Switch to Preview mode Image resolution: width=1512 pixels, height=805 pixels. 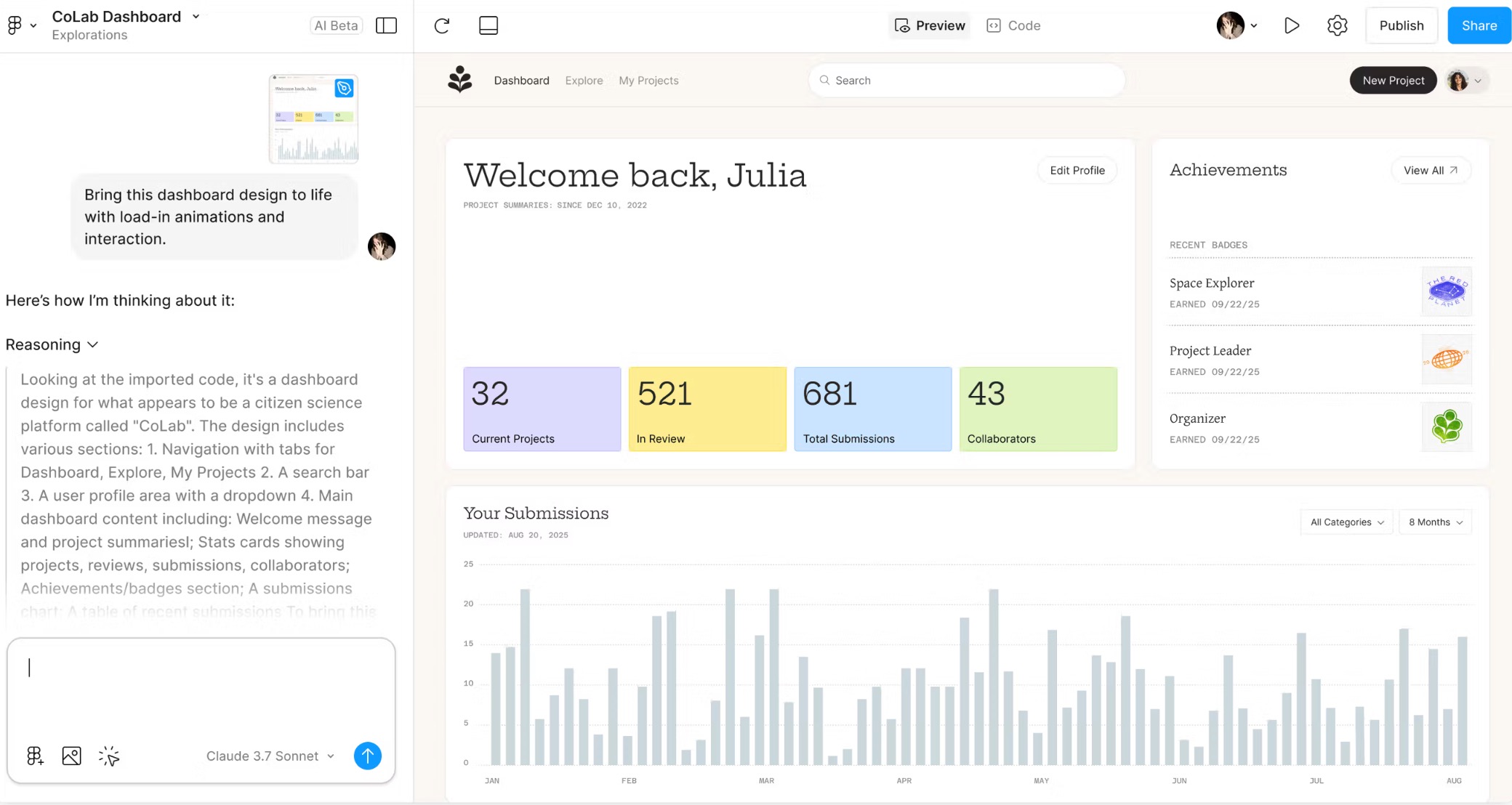pyautogui.click(x=930, y=25)
